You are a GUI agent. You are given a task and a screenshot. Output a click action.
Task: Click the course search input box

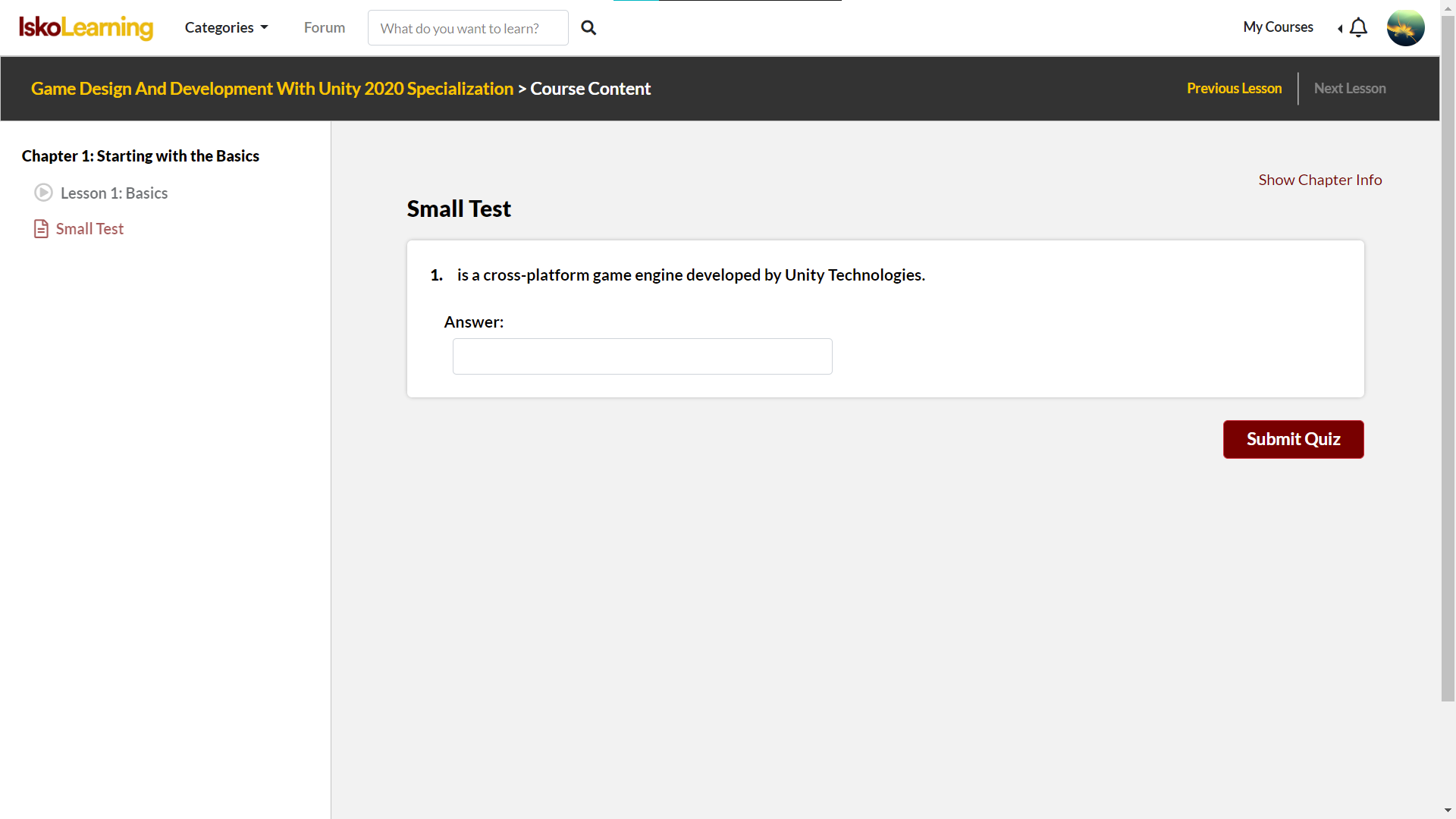[468, 28]
